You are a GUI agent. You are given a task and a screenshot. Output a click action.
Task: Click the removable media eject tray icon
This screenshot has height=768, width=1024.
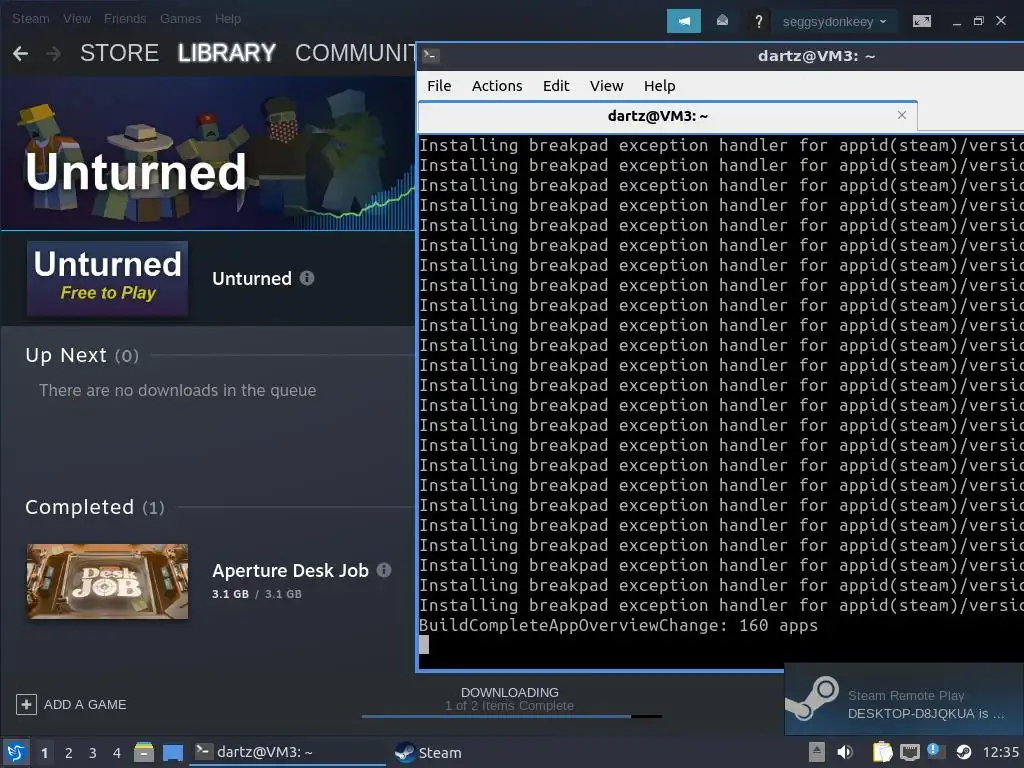pyautogui.click(x=817, y=752)
